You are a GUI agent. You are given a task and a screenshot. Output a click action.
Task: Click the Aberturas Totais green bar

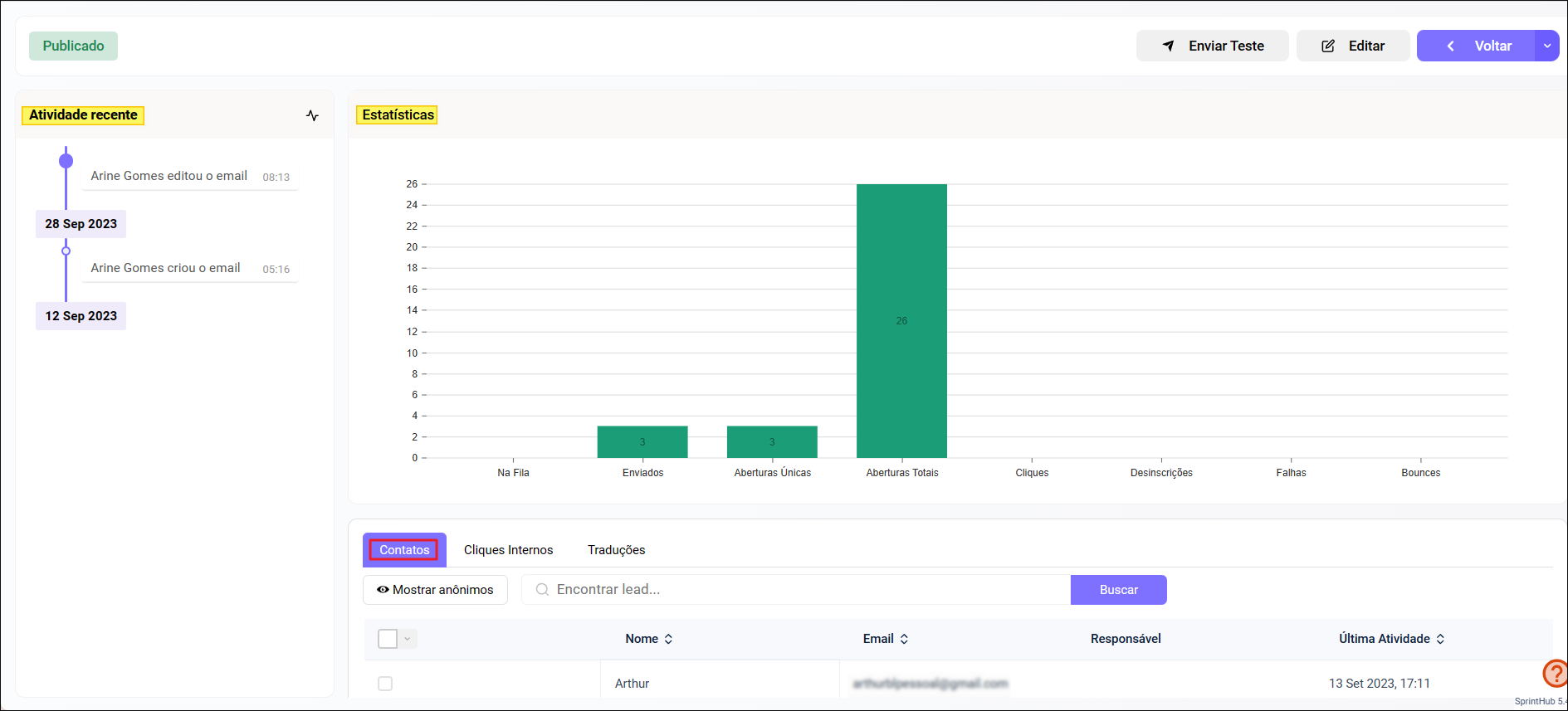901,320
